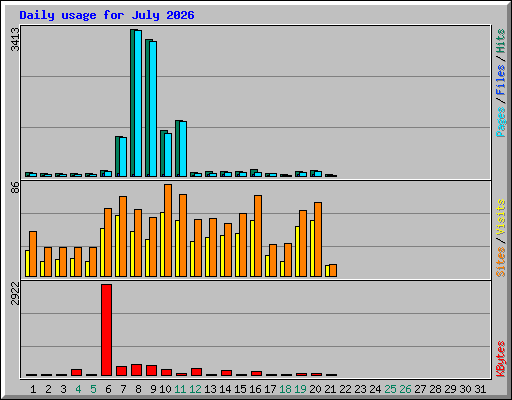Click day label 7 on x-axis
Screen dimensions: 512x400
tap(123, 389)
